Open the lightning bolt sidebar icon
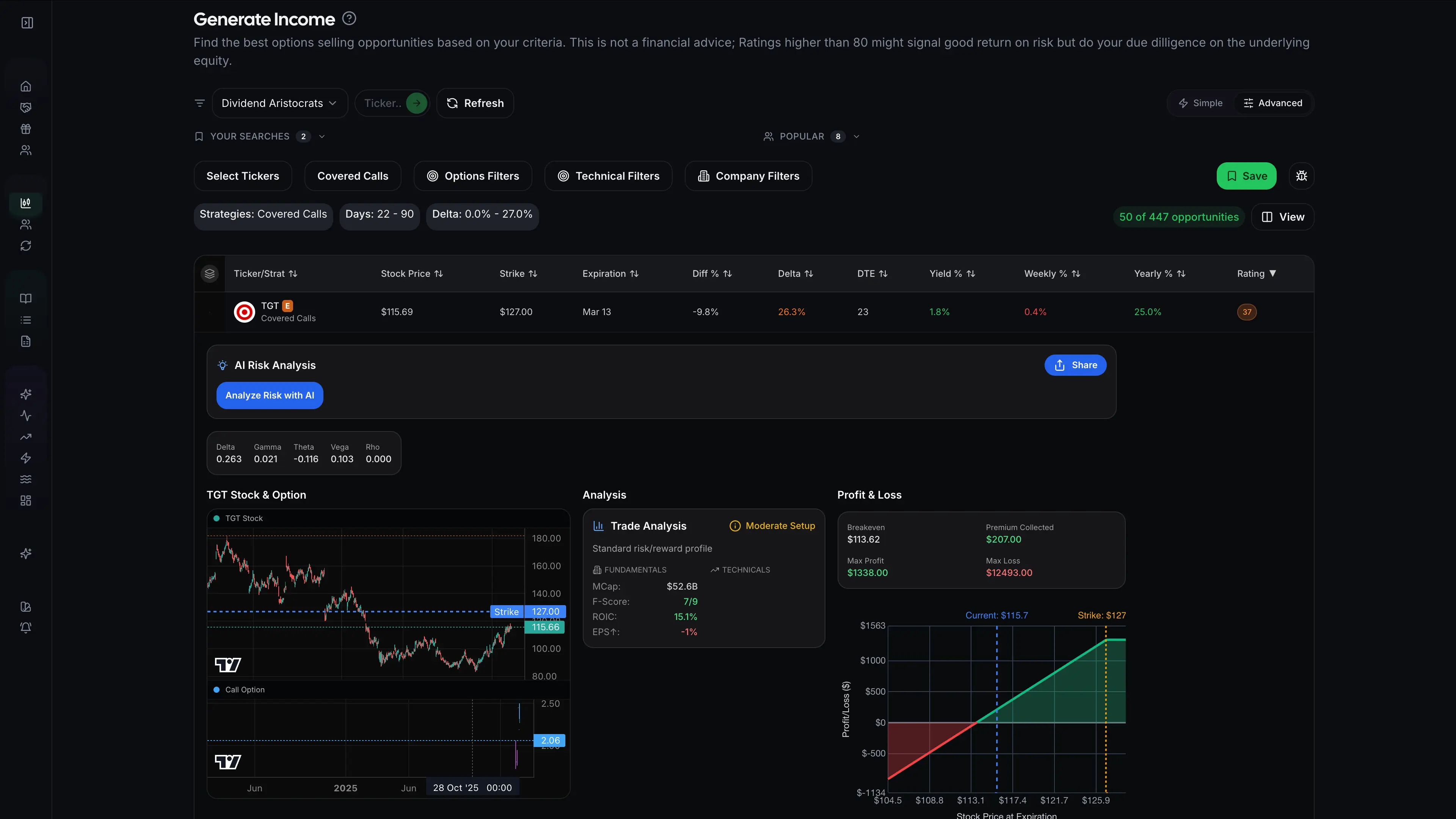The image size is (1456, 819). pos(26,458)
